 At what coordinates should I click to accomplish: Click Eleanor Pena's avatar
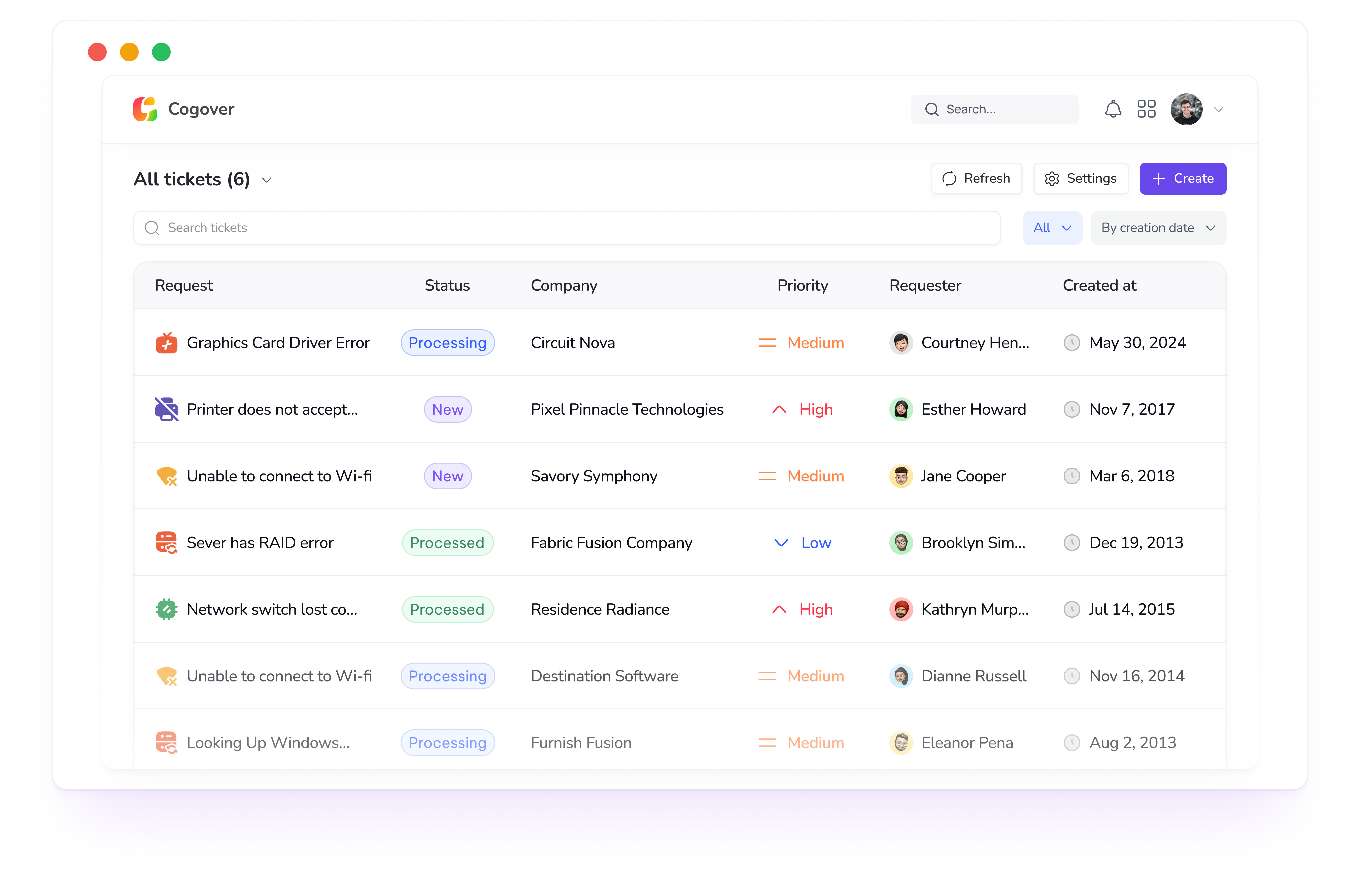pos(901,743)
